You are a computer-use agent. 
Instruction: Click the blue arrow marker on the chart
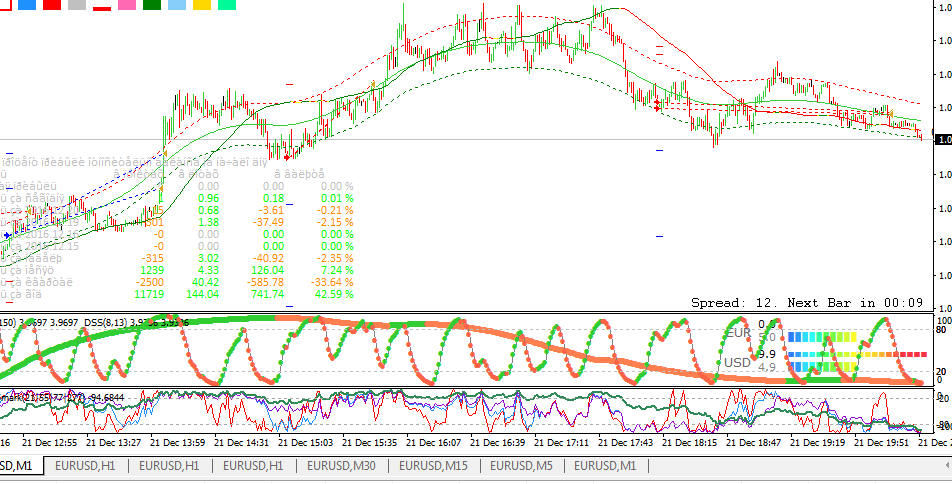[7, 235]
